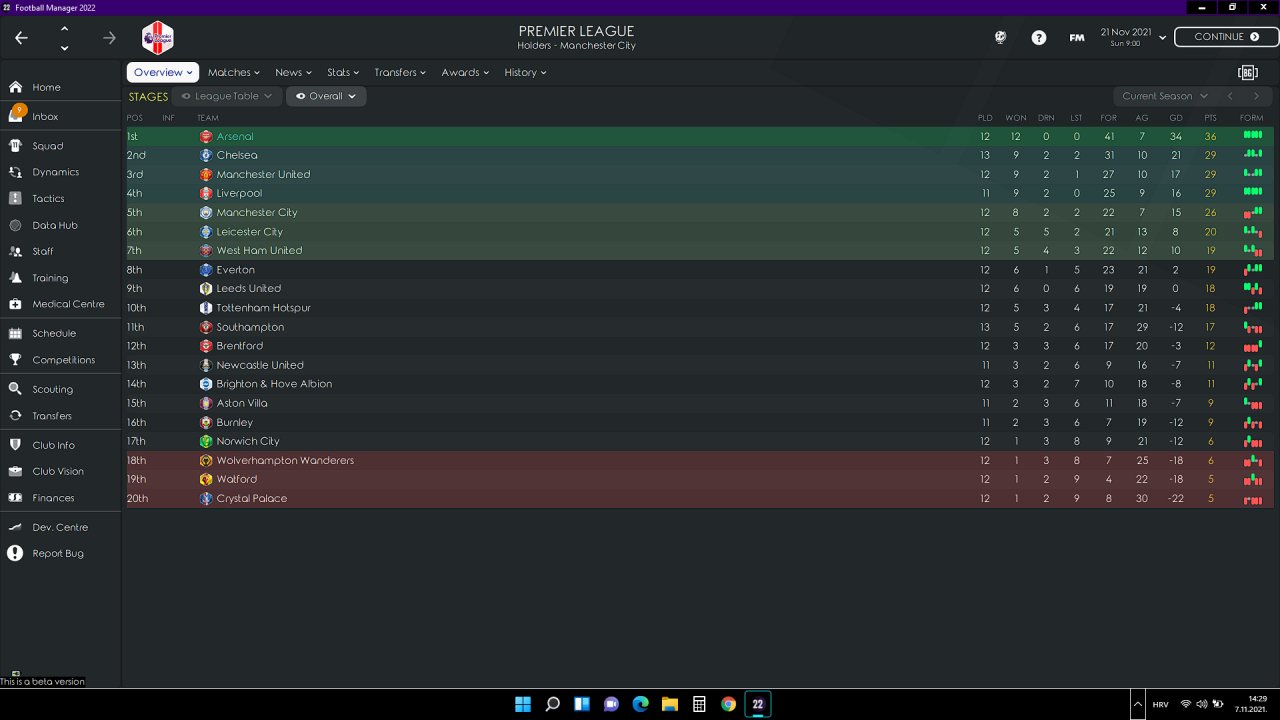Open the League Table stage dropdown
Image resolution: width=1280 pixels, height=720 pixels.
pyautogui.click(x=227, y=96)
